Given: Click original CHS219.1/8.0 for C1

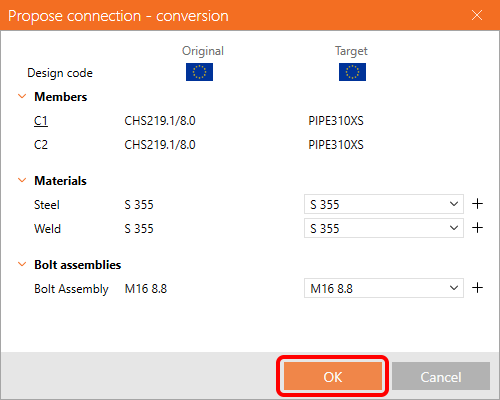Looking at the screenshot, I should [x=160, y=121].
